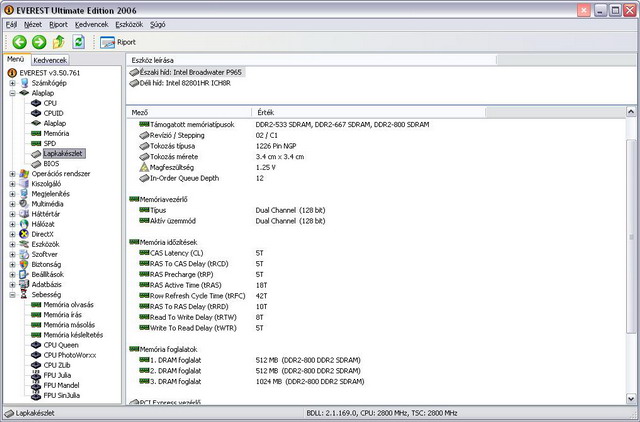Image resolution: width=640 pixels, height=422 pixels.
Task: Click the Eszközök icon in tree
Action: (x=24, y=244)
